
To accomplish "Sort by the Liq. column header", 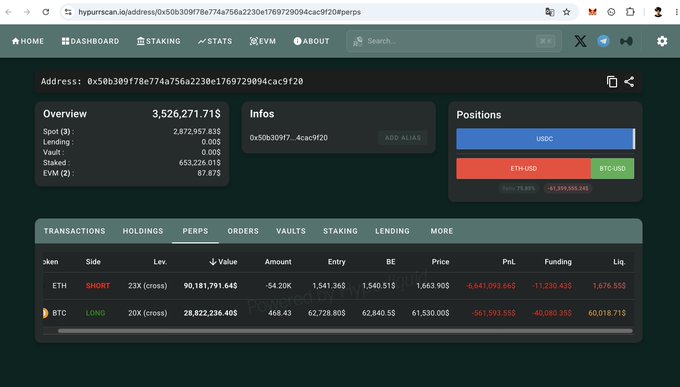I will coord(619,262).
